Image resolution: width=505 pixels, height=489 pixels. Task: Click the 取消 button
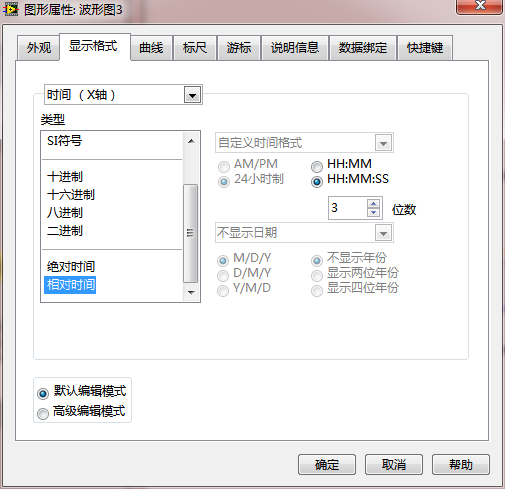pyautogui.click(x=394, y=464)
